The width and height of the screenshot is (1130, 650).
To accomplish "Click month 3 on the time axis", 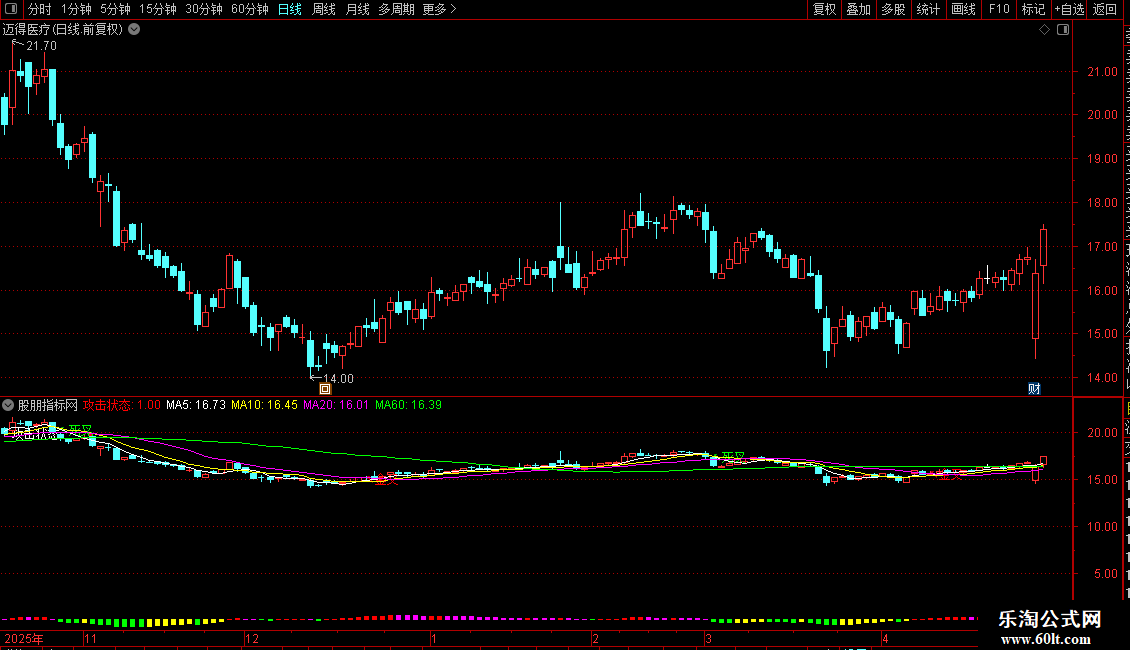I will point(708,638).
